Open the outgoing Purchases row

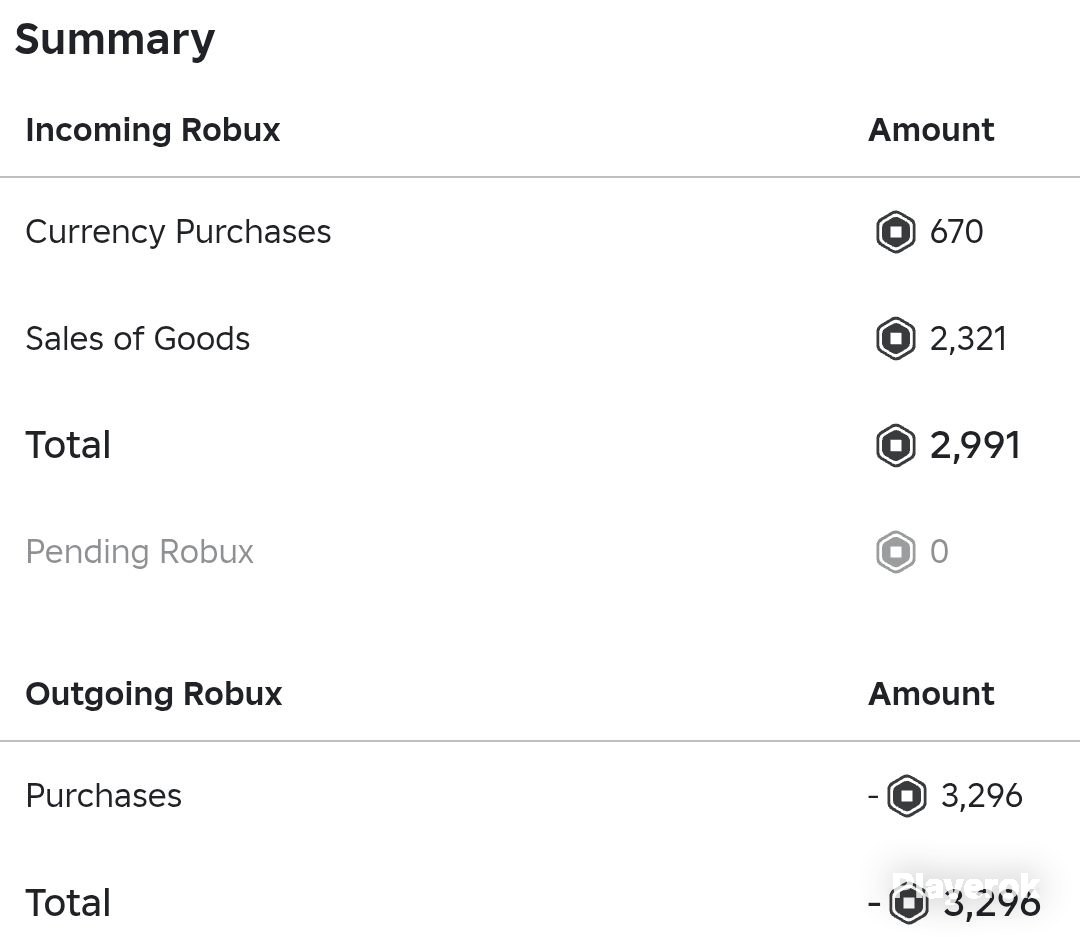click(540, 796)
